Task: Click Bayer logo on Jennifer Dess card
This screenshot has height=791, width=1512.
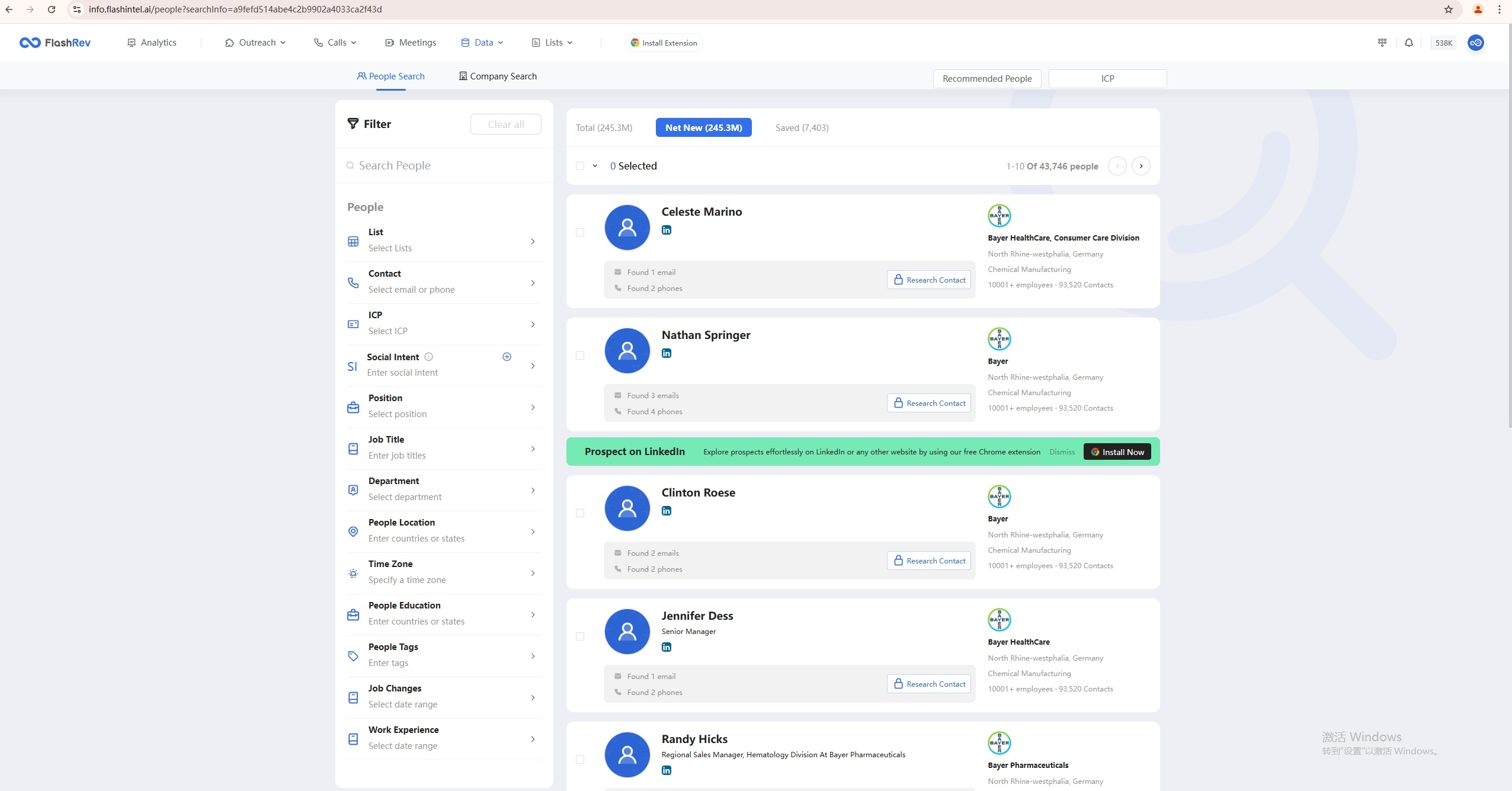Action: click(1000, 620)
